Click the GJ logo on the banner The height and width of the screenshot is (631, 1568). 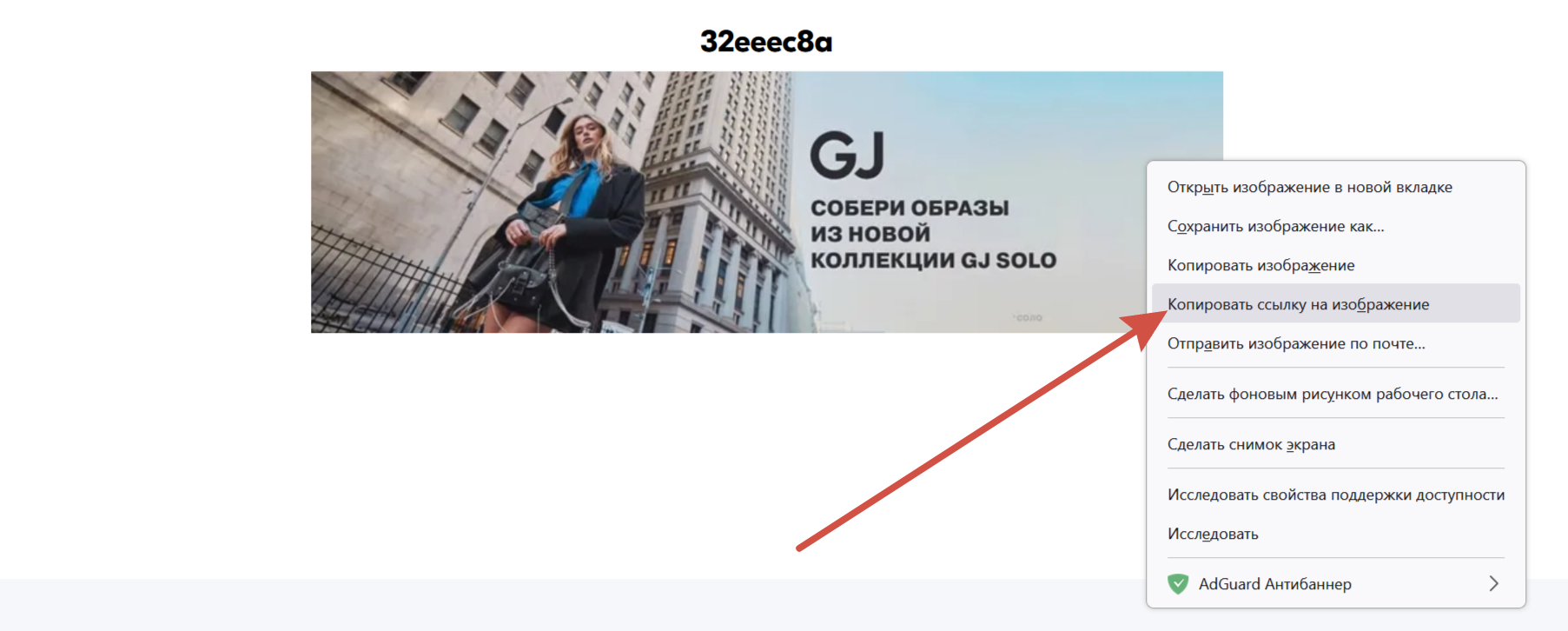tap(847, 156)
